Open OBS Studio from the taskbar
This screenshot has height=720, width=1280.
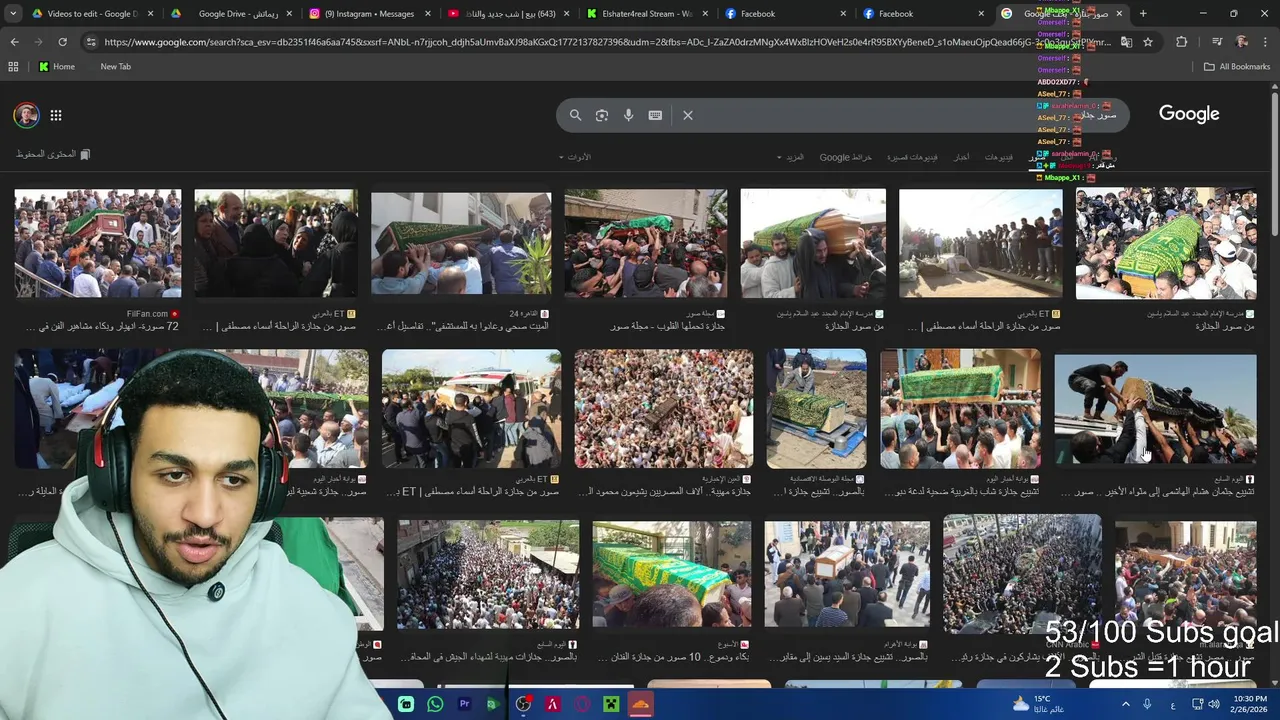(x=523, y=704)
